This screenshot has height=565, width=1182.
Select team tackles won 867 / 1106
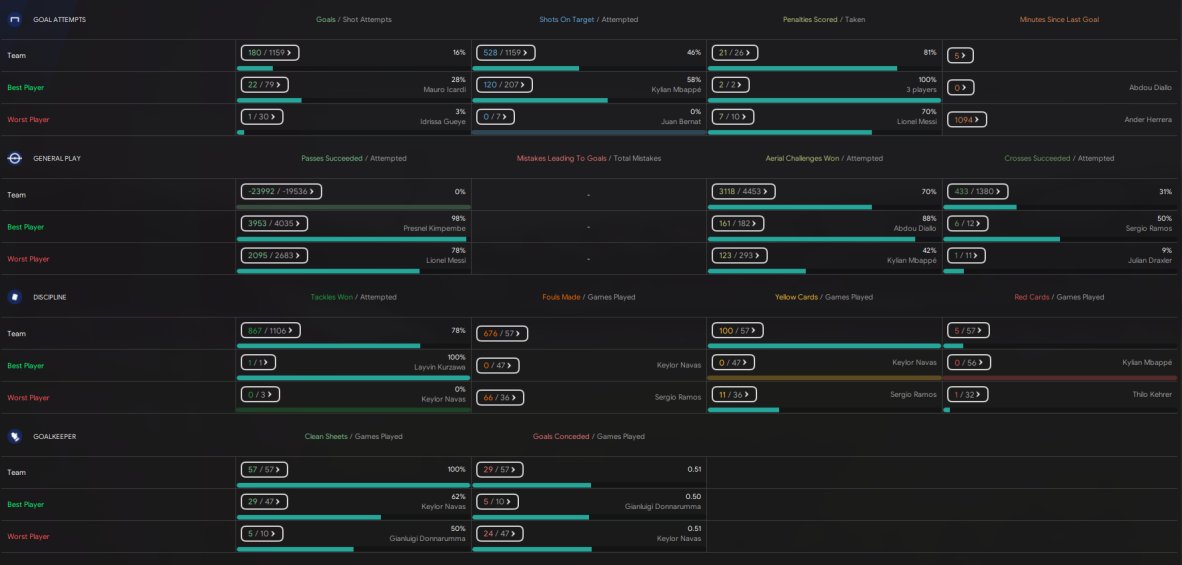click(270, 331)
